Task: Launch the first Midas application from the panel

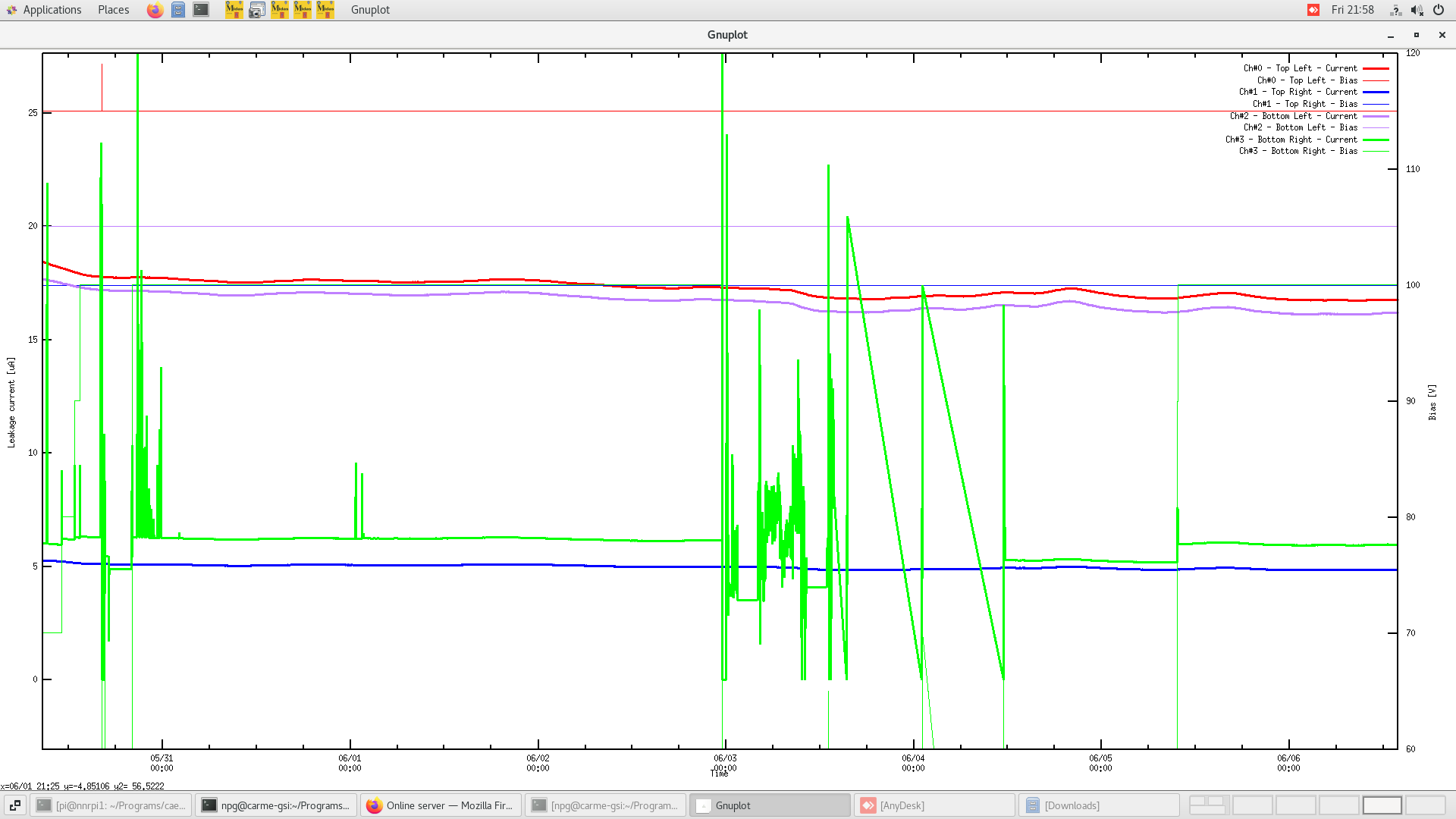Action: click(234, 10)
